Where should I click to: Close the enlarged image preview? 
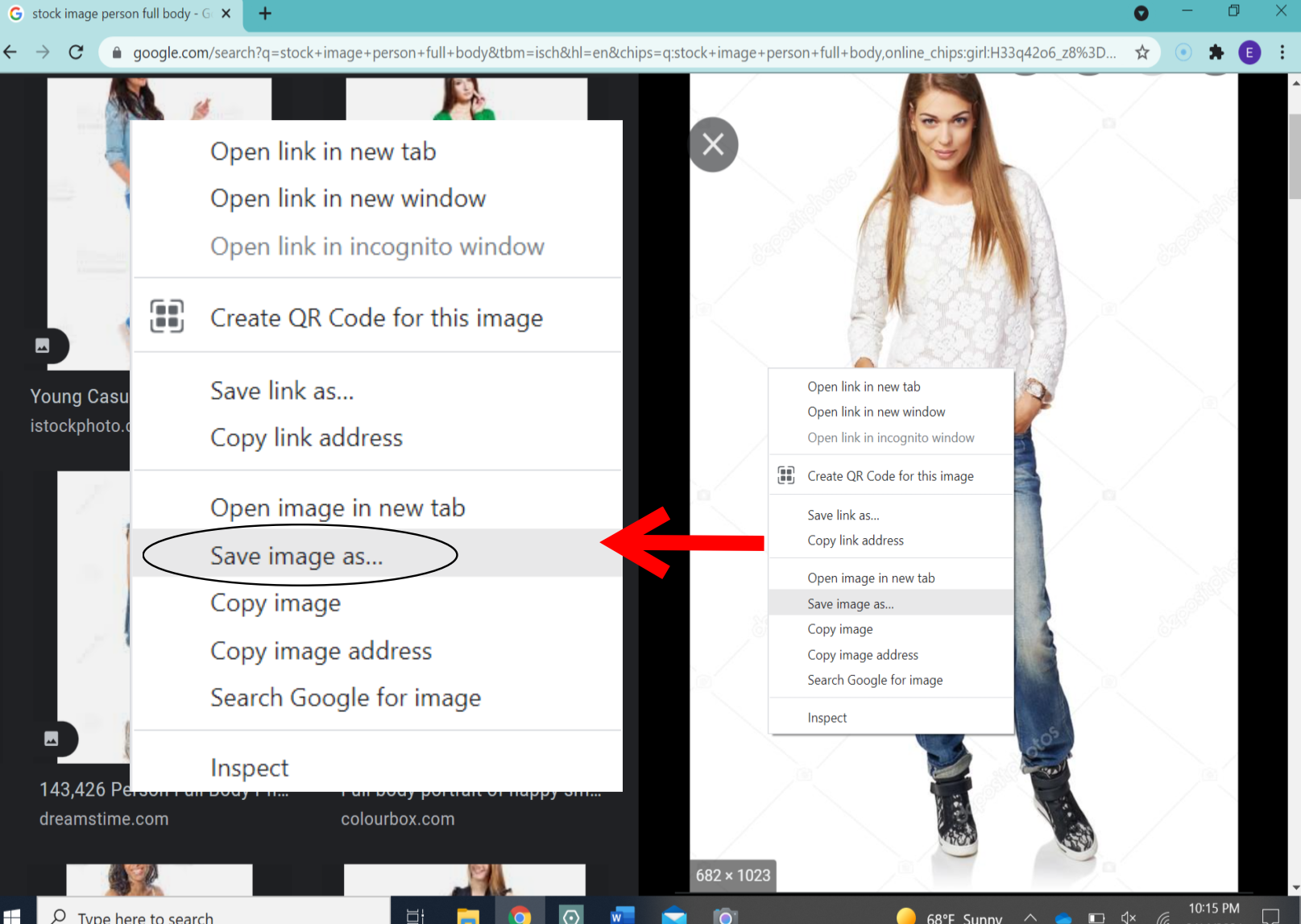coord(713,145)
